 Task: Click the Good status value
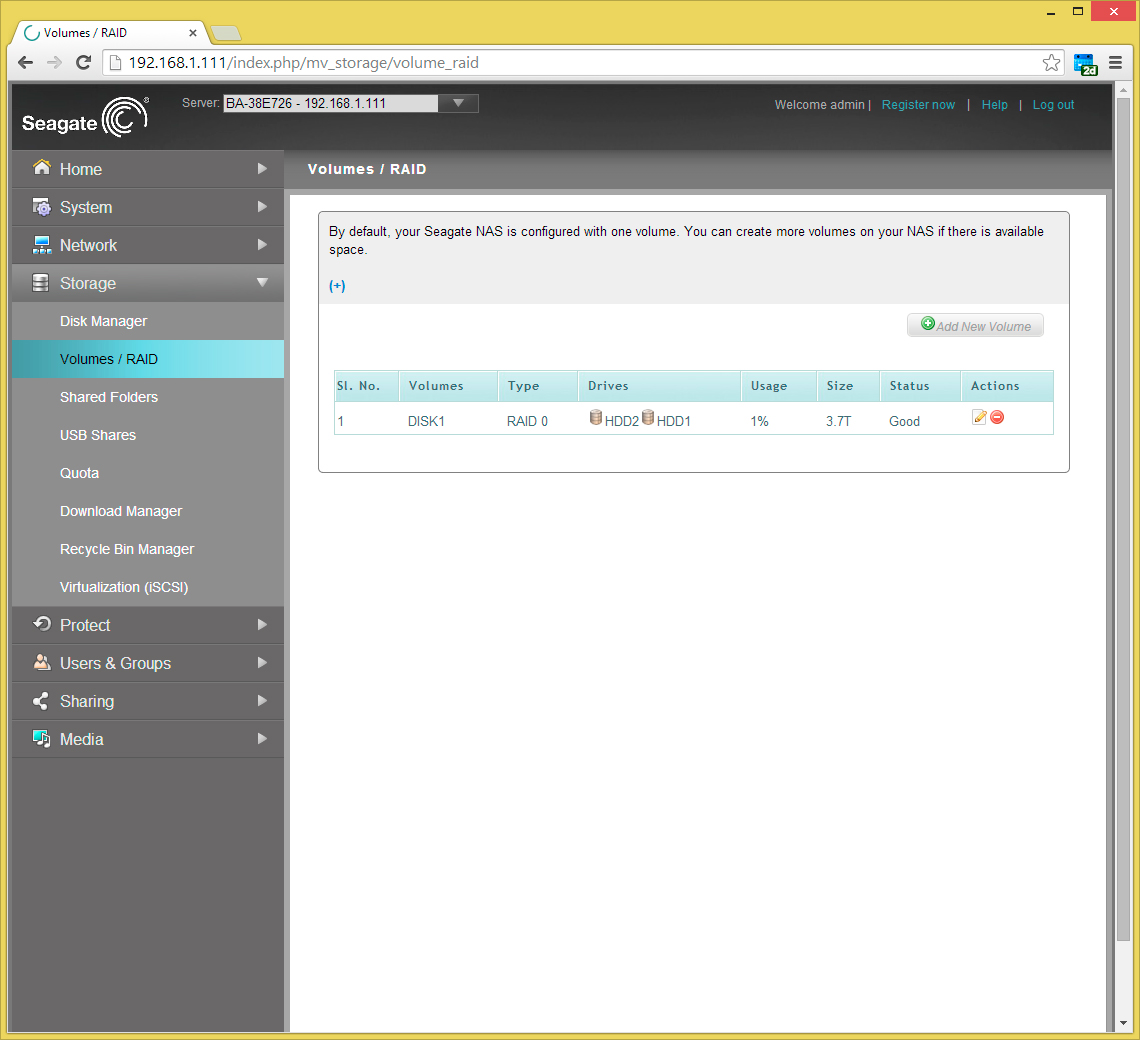click(904, 421)
